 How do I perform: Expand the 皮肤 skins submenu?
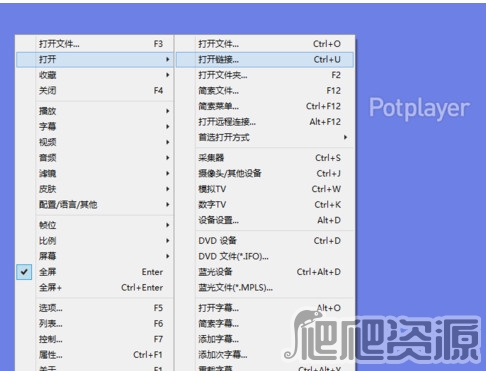(x=95, y=189)
